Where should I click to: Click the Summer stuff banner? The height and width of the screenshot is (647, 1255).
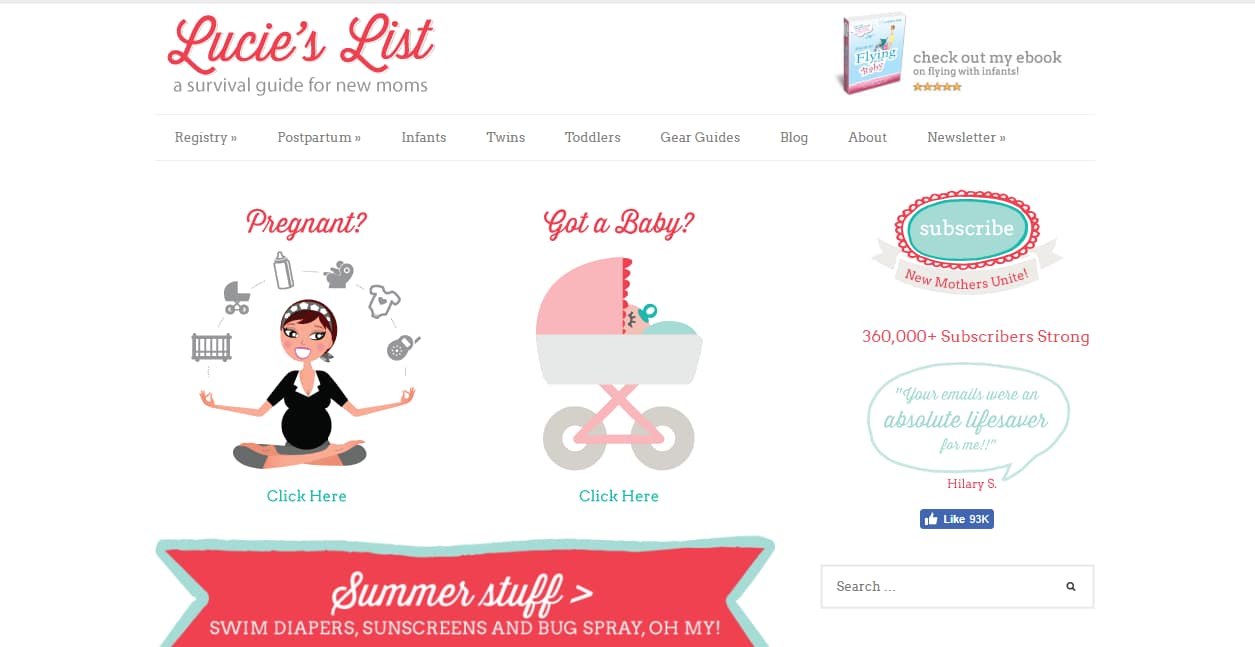tap(465, 592)
